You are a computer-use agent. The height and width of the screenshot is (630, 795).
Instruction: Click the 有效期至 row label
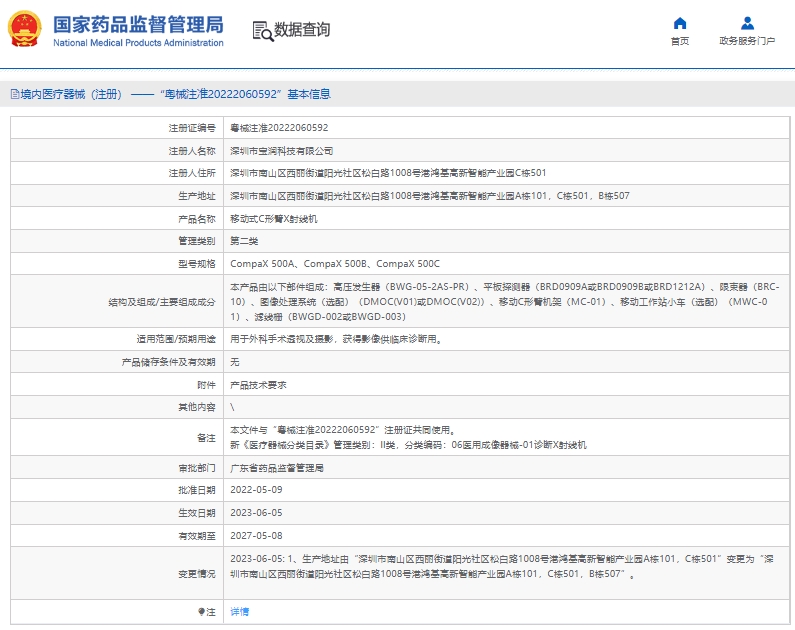pos(197,536)
